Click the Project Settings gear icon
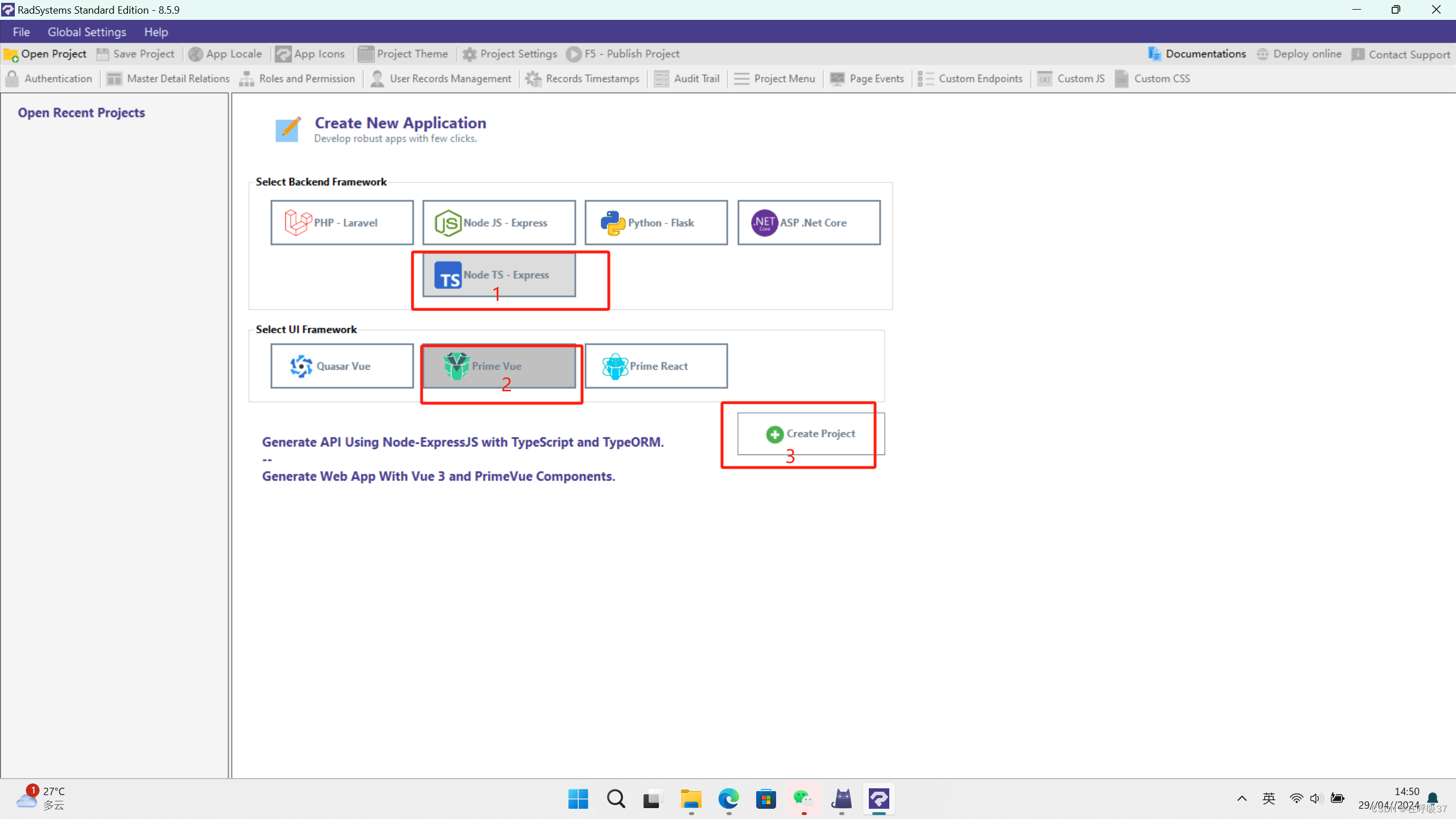1456x819 pixels. (x=469, y=54)
